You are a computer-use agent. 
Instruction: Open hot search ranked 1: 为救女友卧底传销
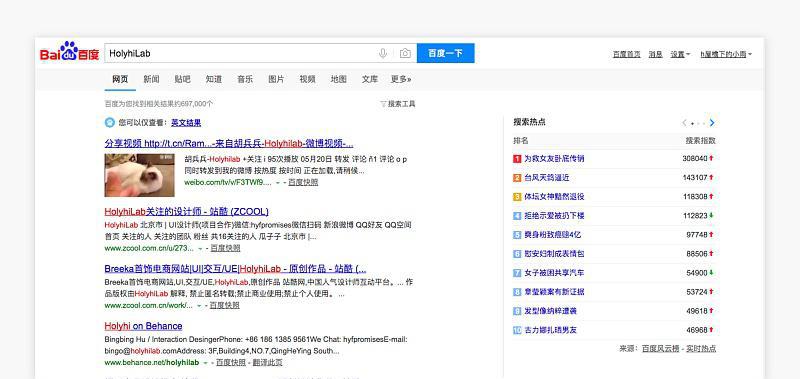coord(554,159)
